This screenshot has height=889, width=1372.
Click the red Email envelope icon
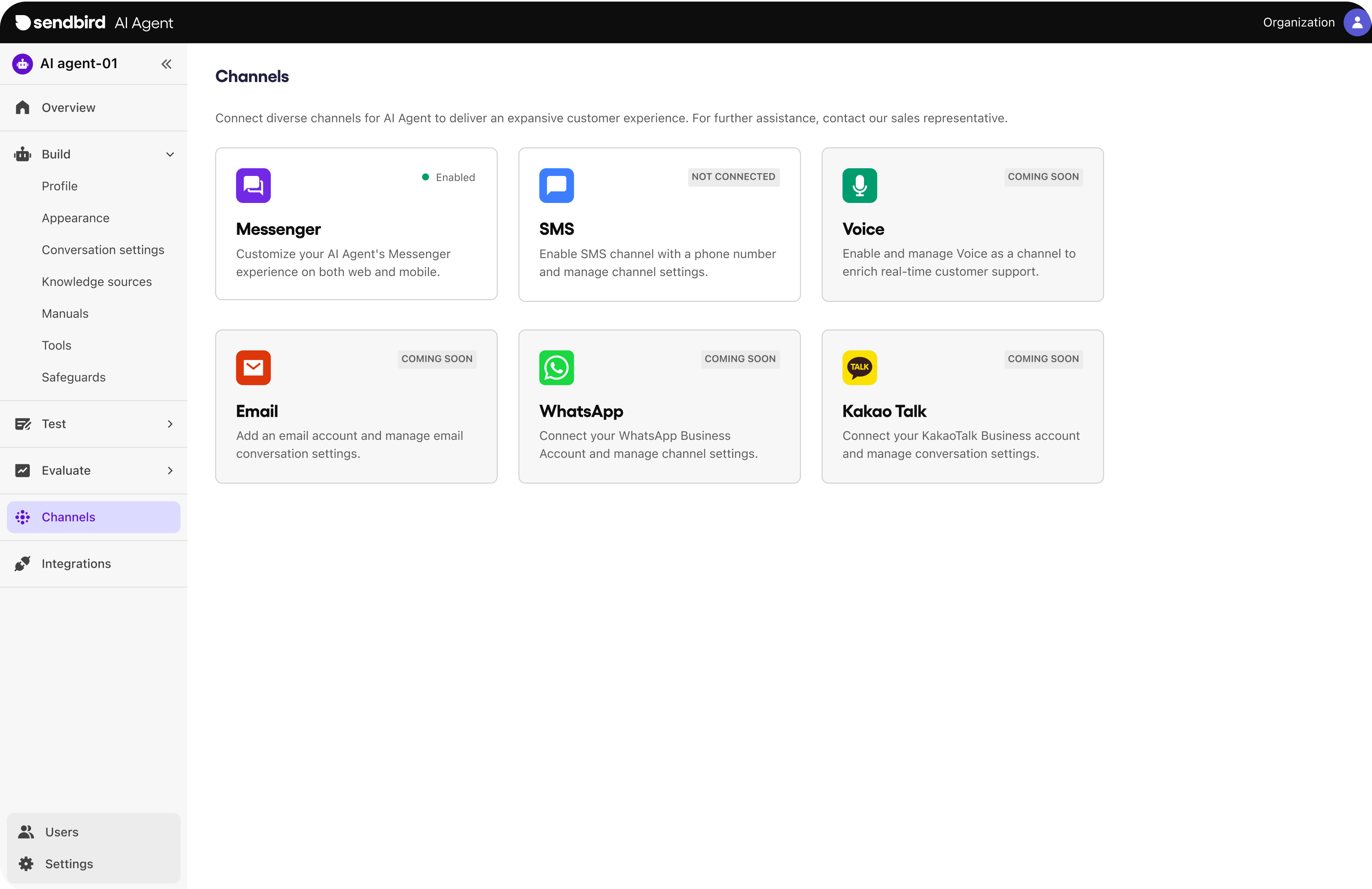tap(253, 368)
